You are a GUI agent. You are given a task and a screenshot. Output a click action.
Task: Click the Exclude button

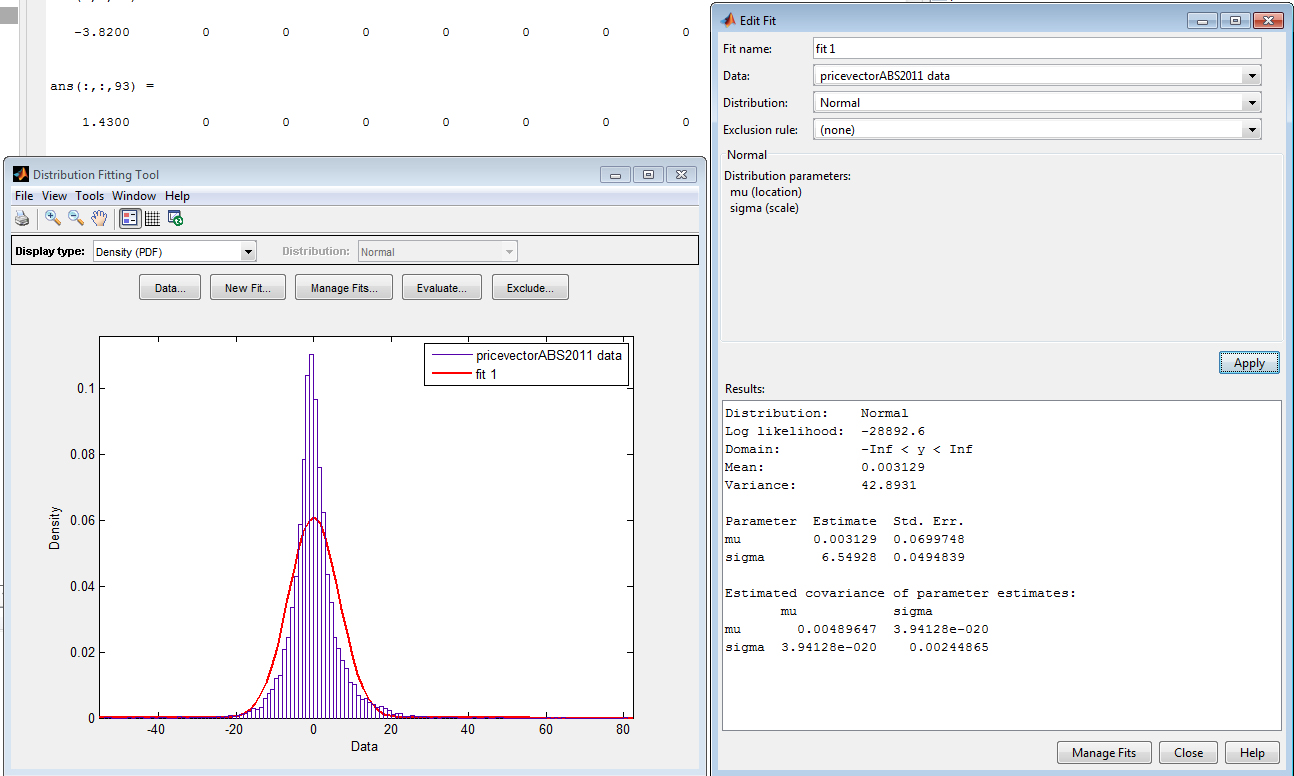pos(530,288)
